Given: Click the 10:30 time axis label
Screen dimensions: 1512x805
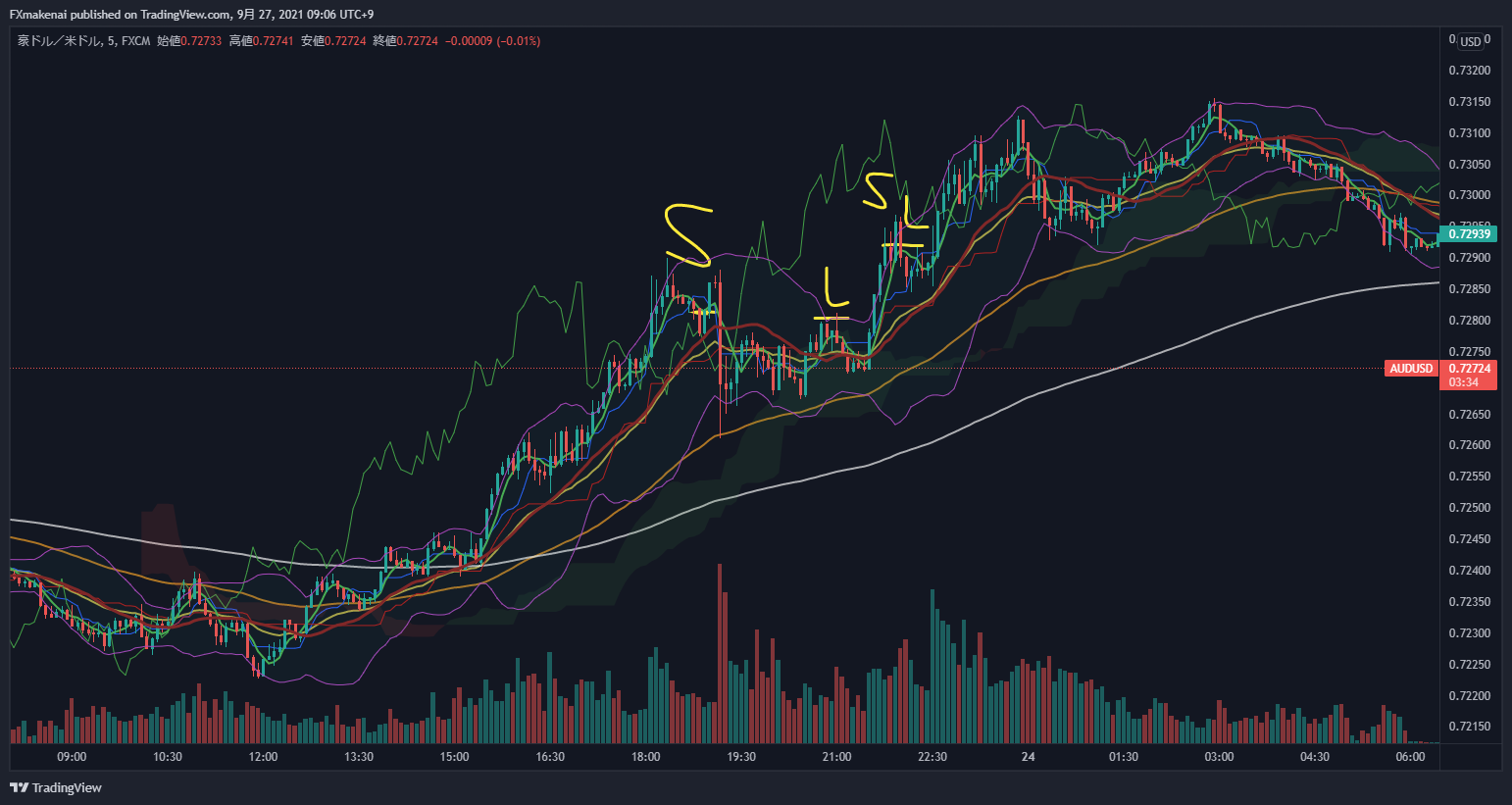Looking at the screenshot, I should 168,757.
